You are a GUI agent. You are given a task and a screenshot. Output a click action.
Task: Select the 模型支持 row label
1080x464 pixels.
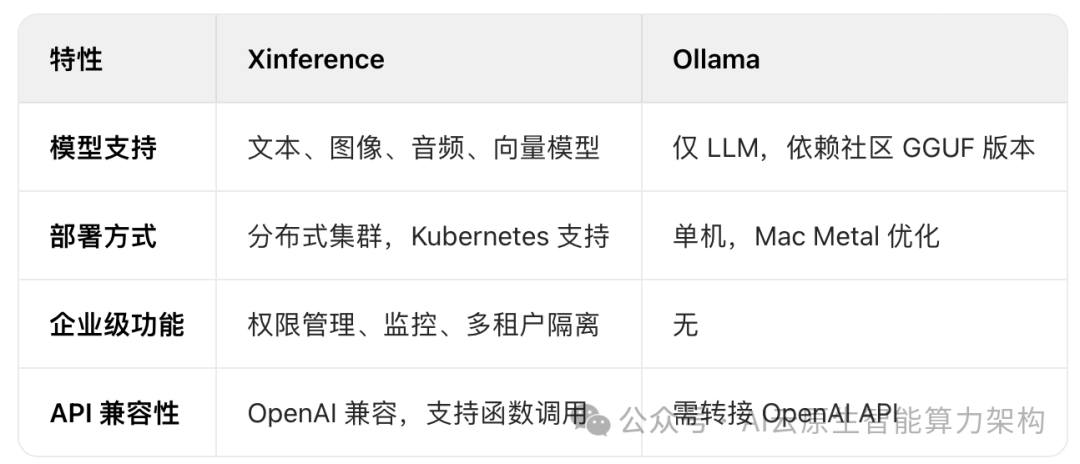[103, 149]
